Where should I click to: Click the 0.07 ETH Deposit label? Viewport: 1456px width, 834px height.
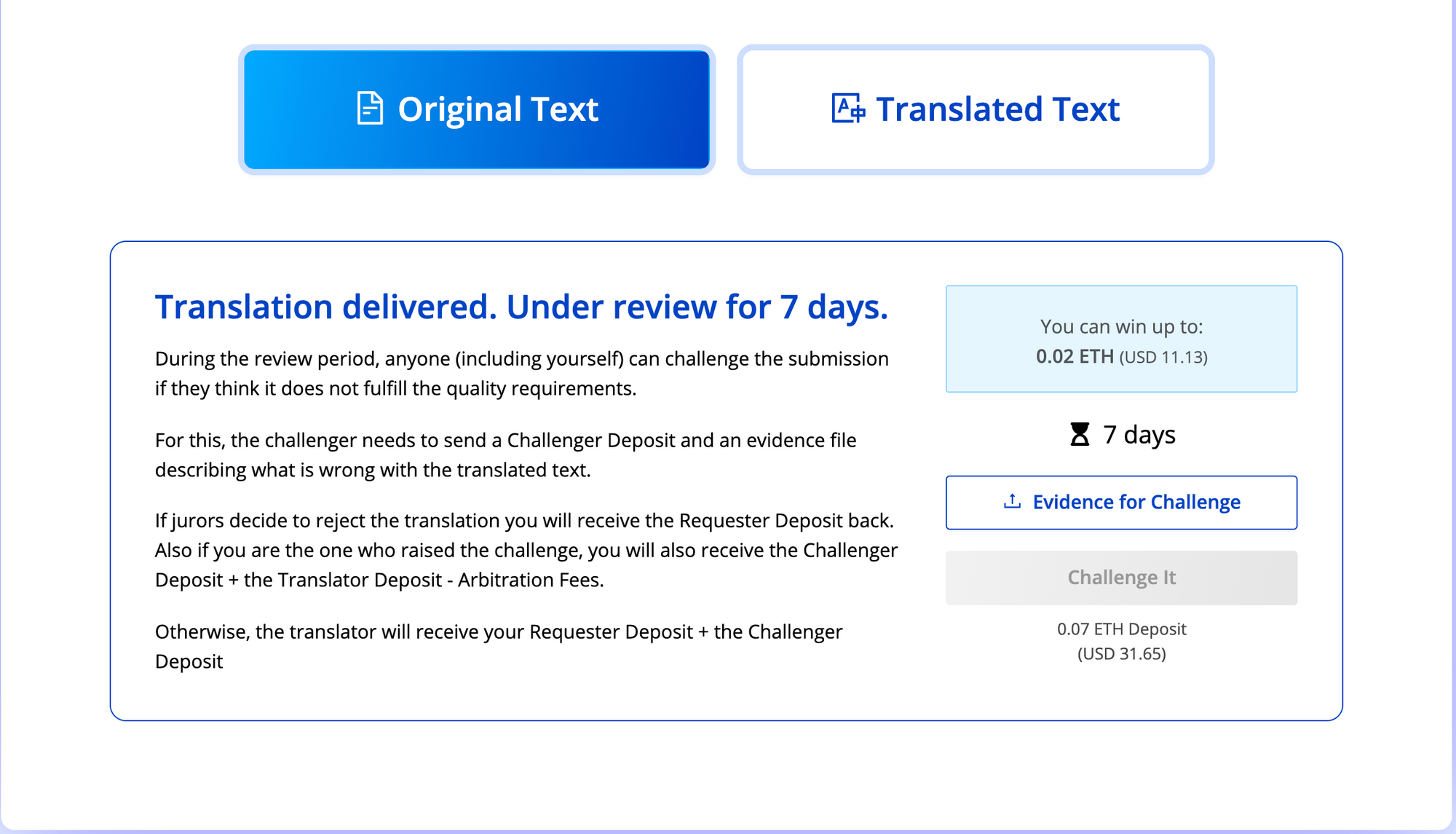coord(1121,629)
